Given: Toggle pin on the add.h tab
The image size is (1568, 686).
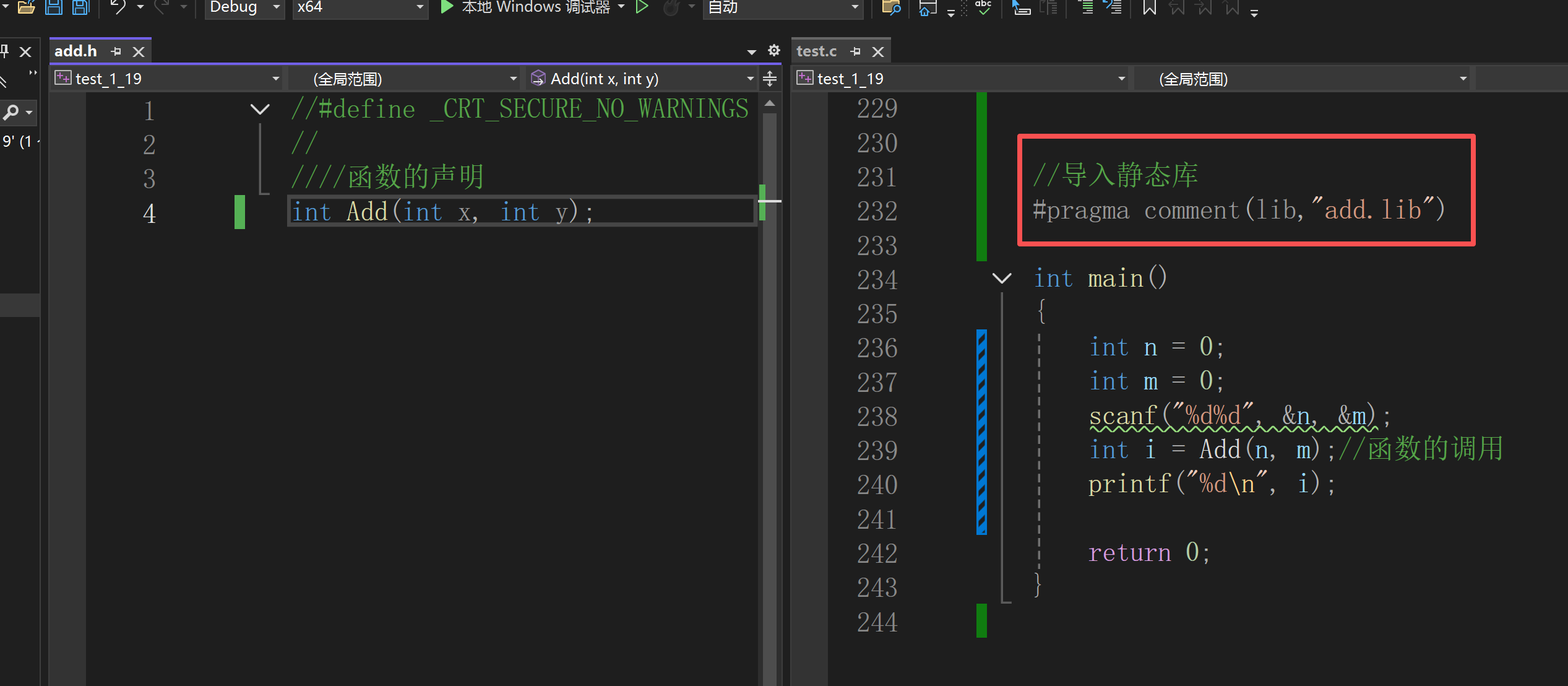Looking at the screenshot, I should [116, 51].
